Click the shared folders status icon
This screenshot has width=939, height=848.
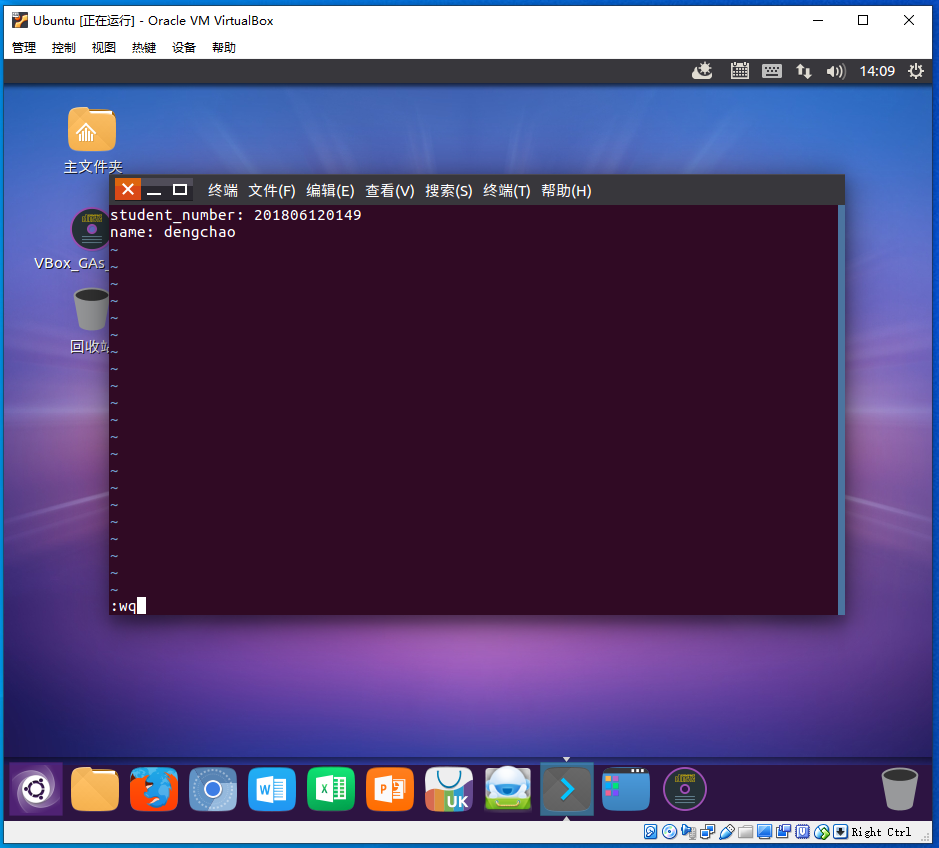click(x=746, y=832)
